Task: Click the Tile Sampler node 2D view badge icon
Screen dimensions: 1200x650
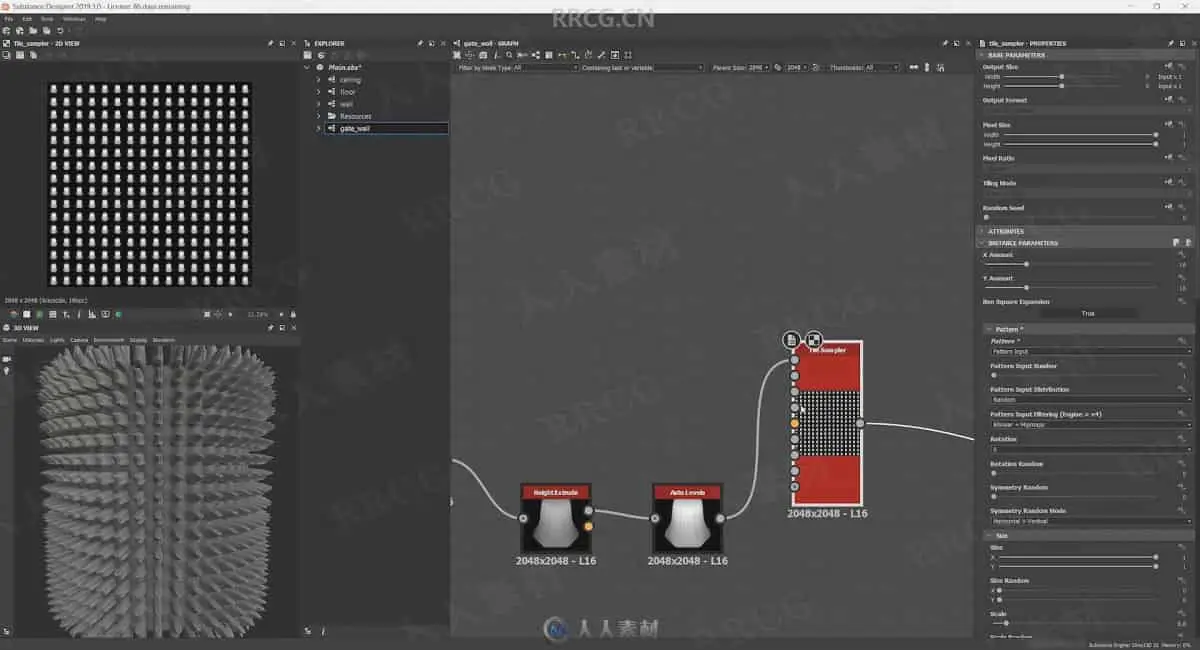Action: (814, 340)
